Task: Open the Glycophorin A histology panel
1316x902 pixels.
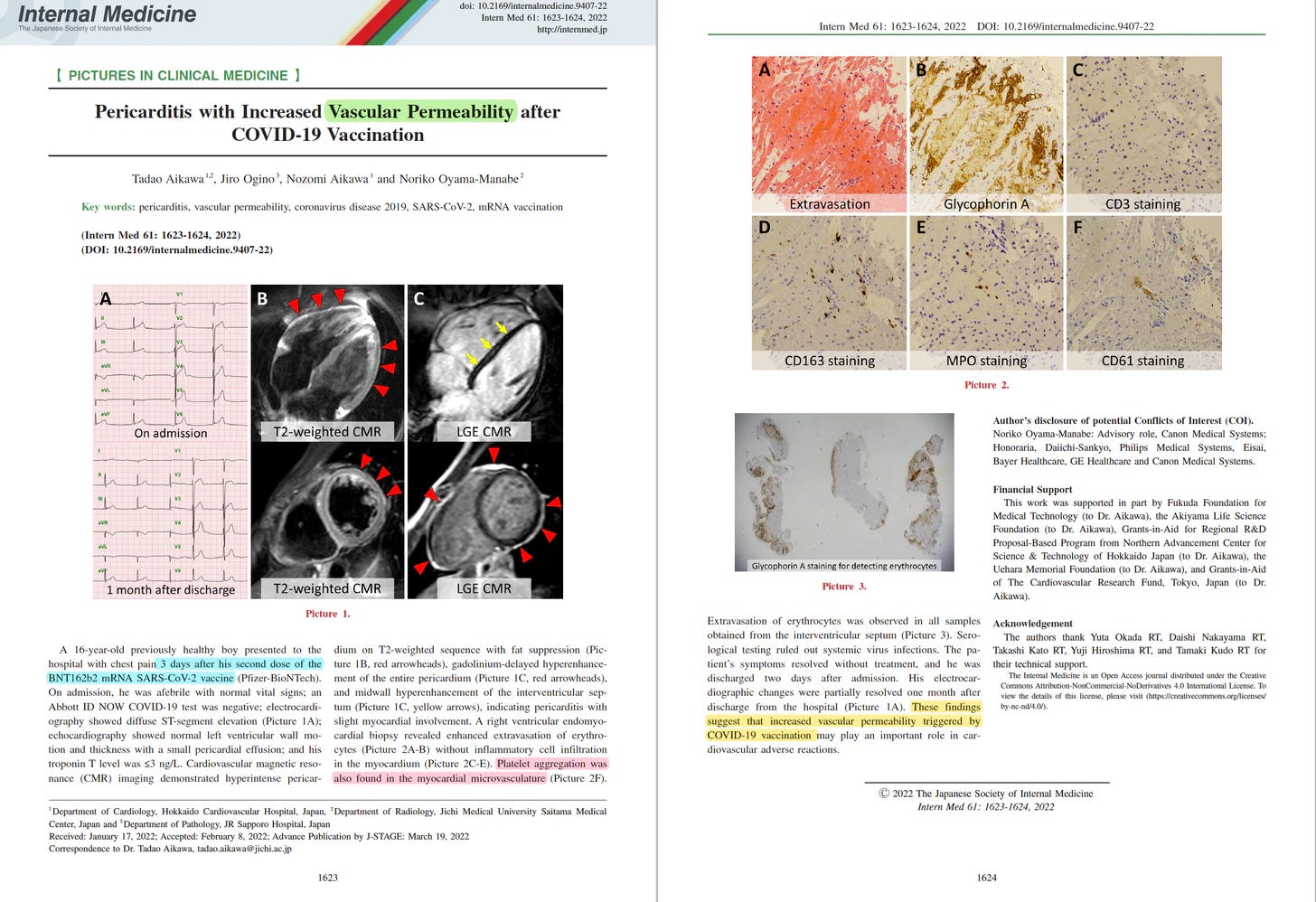Action: click(986, 135)
